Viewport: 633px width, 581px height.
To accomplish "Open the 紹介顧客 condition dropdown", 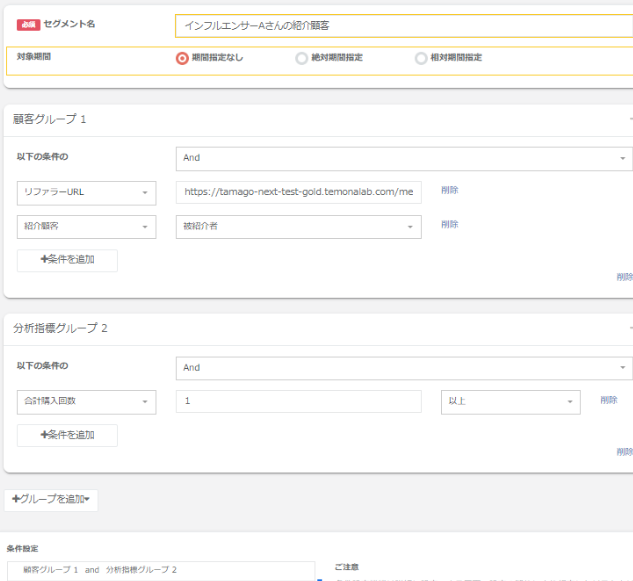I will (86, 227).
